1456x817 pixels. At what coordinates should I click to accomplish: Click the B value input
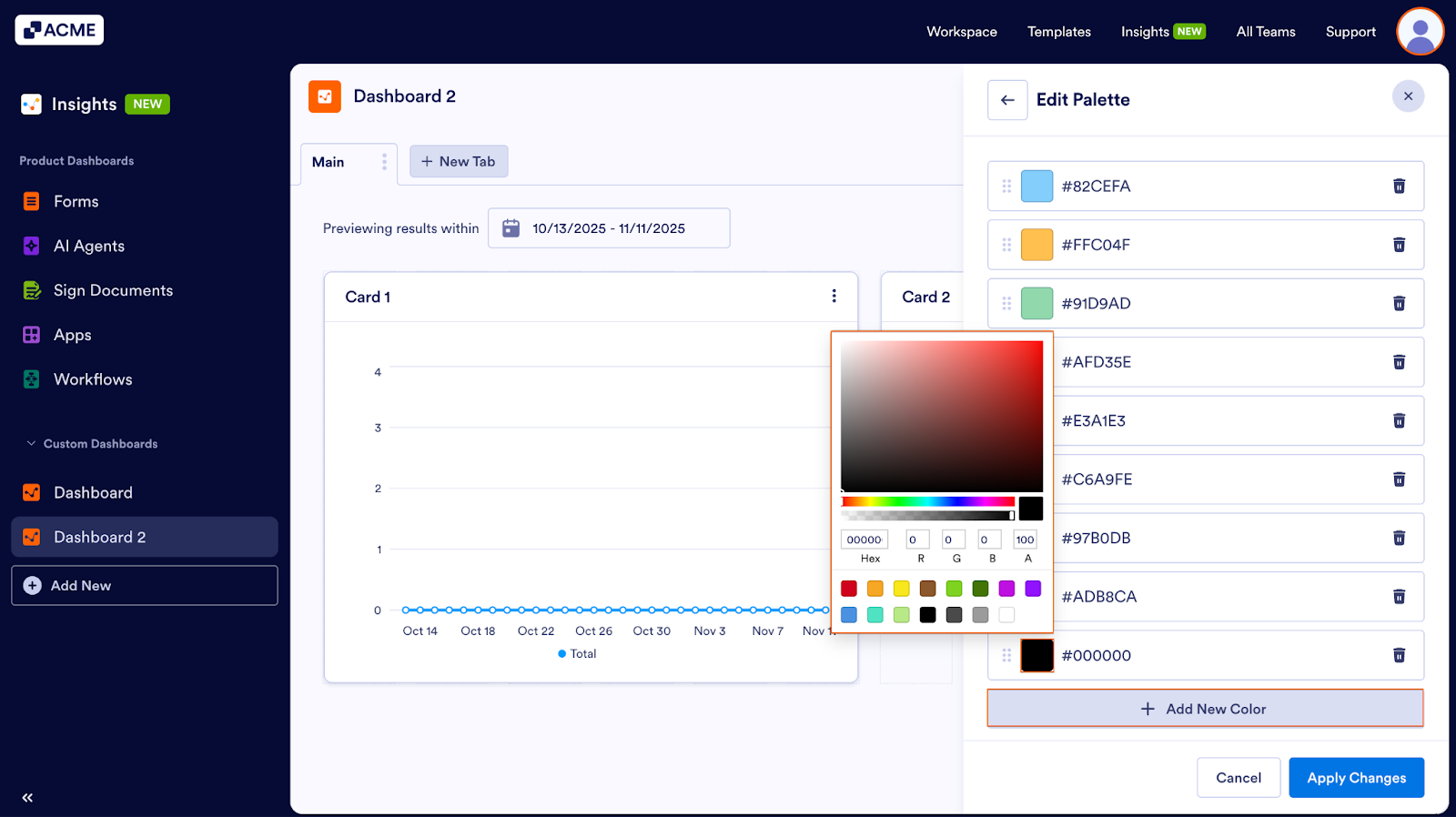[989, 540]
